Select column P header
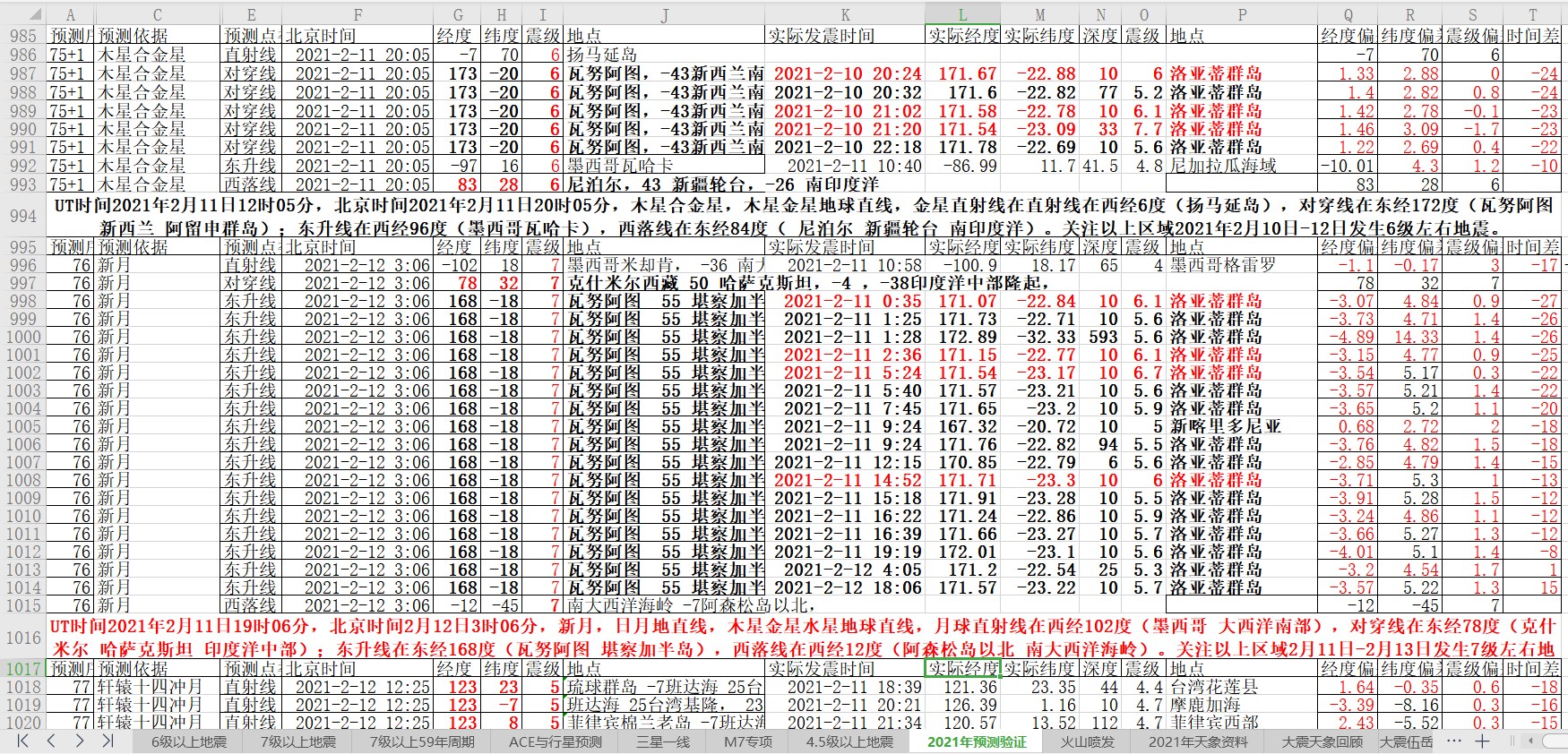Viewport: 1568px width, 754px height. pos(1242,14)
